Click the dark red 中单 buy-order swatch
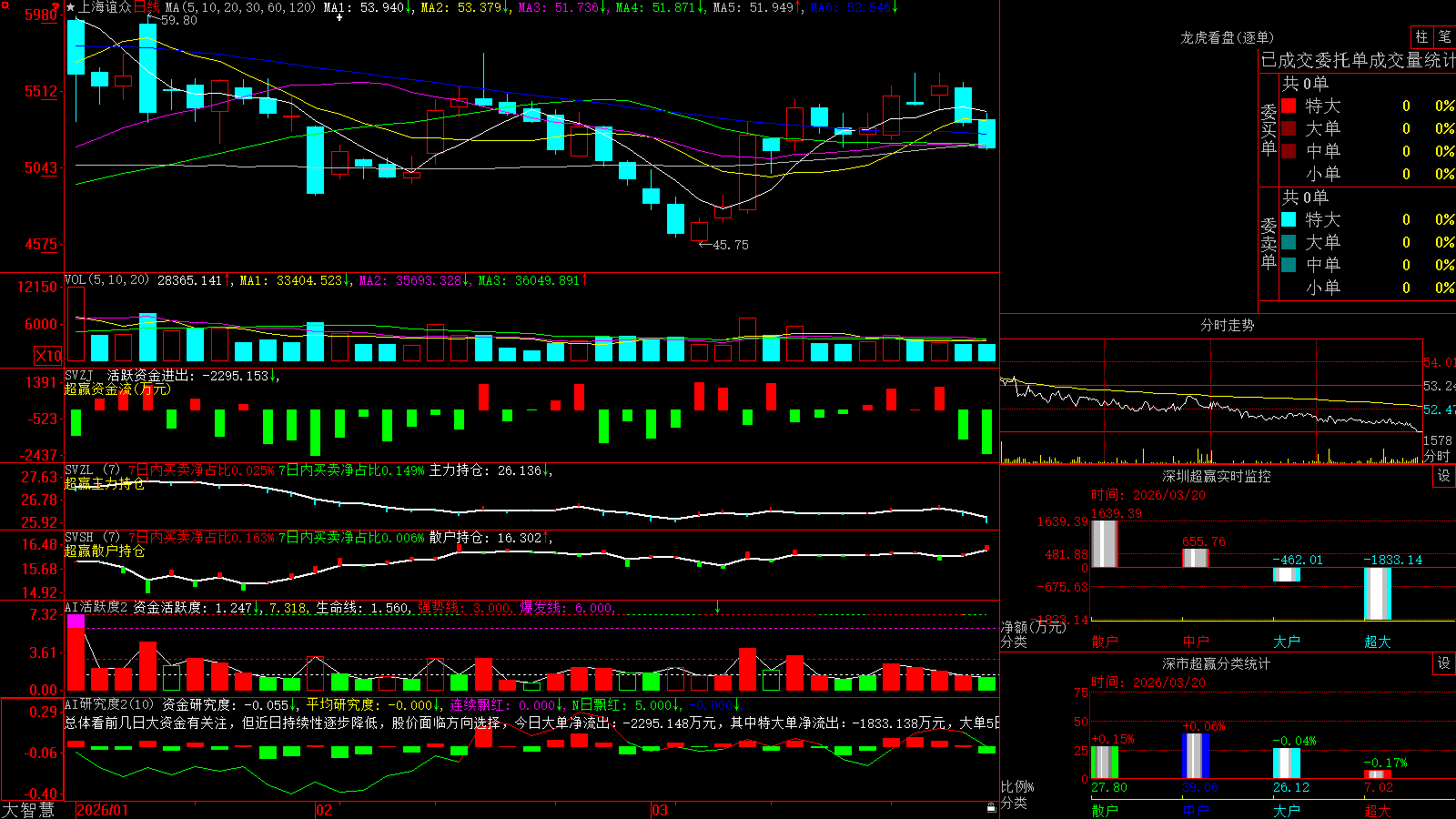This screenshot has width=1456, height=819. pyautogui.click(x=1289, y=151)
